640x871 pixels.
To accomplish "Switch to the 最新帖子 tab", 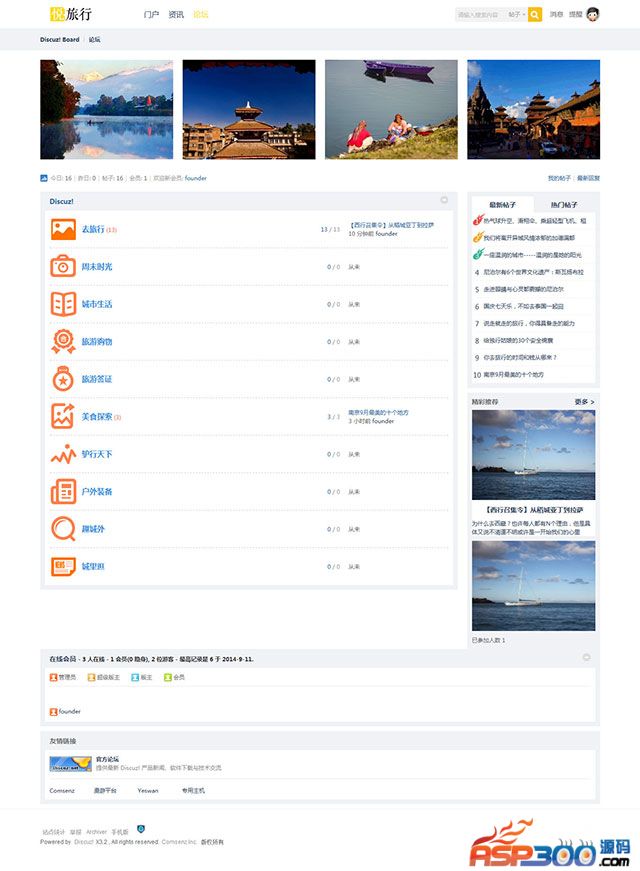I will point(503,204).
